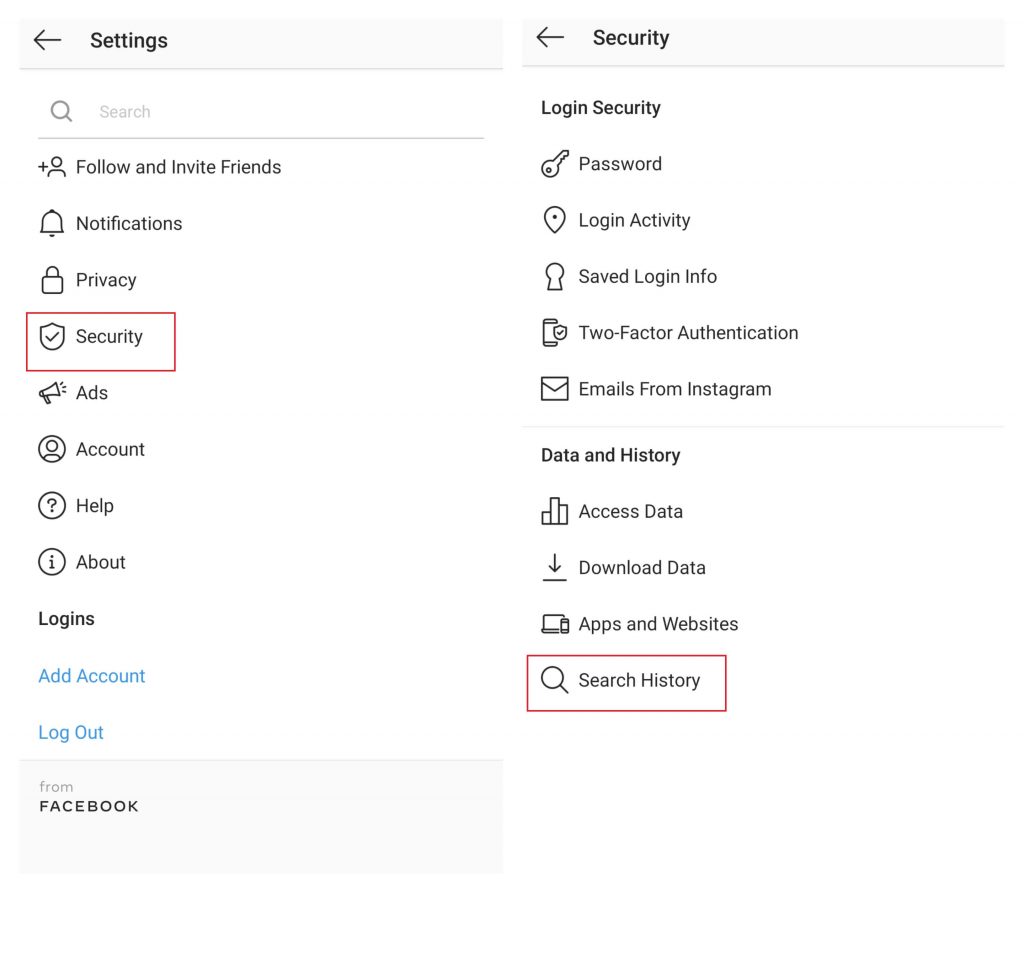Click the magnifier icon in the Settings search bar
Viewport: 1024px width, 962px height.
click(61, 111)
